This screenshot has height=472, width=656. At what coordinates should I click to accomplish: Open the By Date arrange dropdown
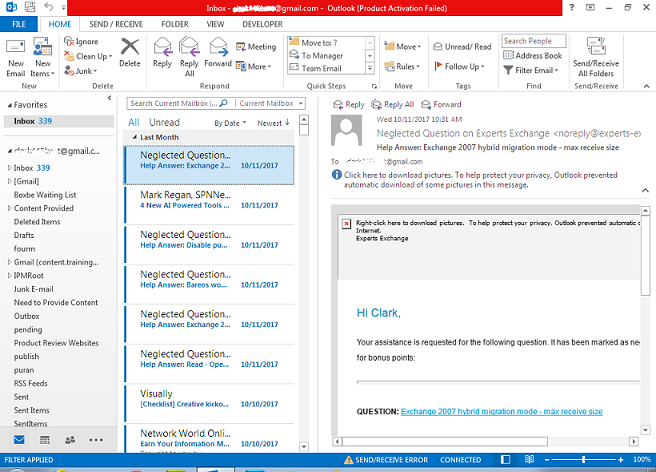tap(230, 123)
